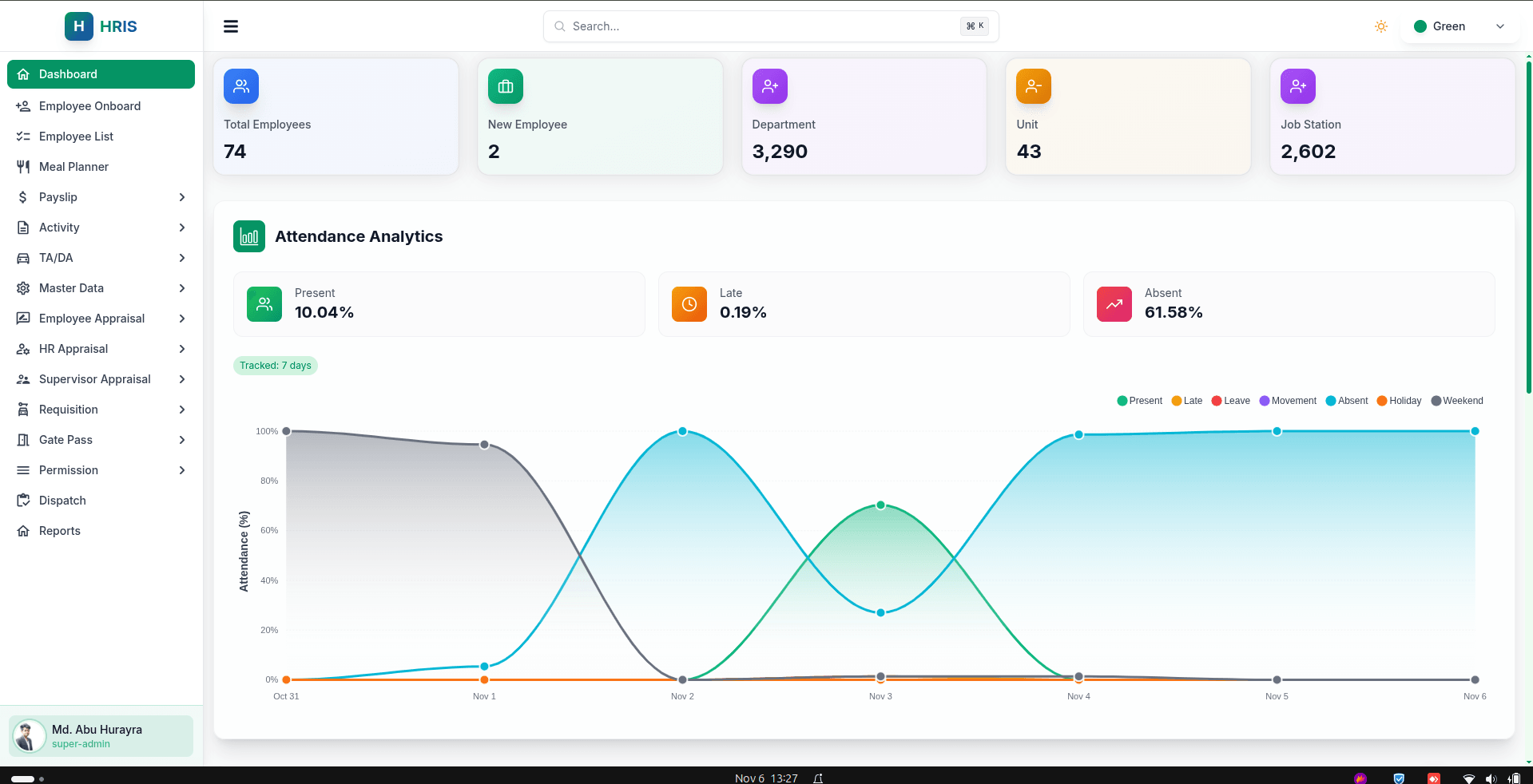This screenshot has width=1533, height=784.
Task: Toggle the hamburger menu beside the search bar
Action: [x=230, y=26]
